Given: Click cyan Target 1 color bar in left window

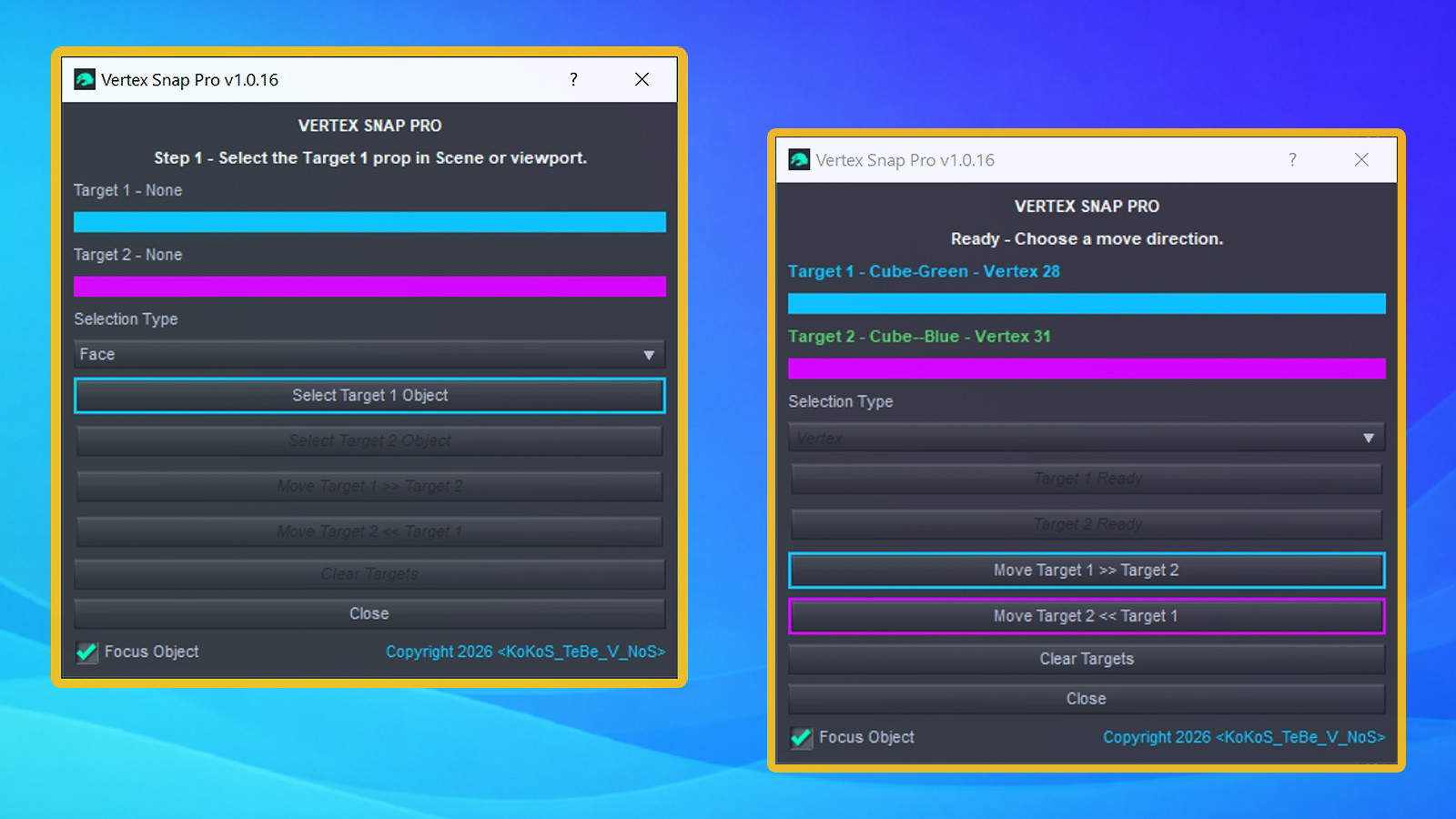Looking at the screenshot, I should click(369, 222).
